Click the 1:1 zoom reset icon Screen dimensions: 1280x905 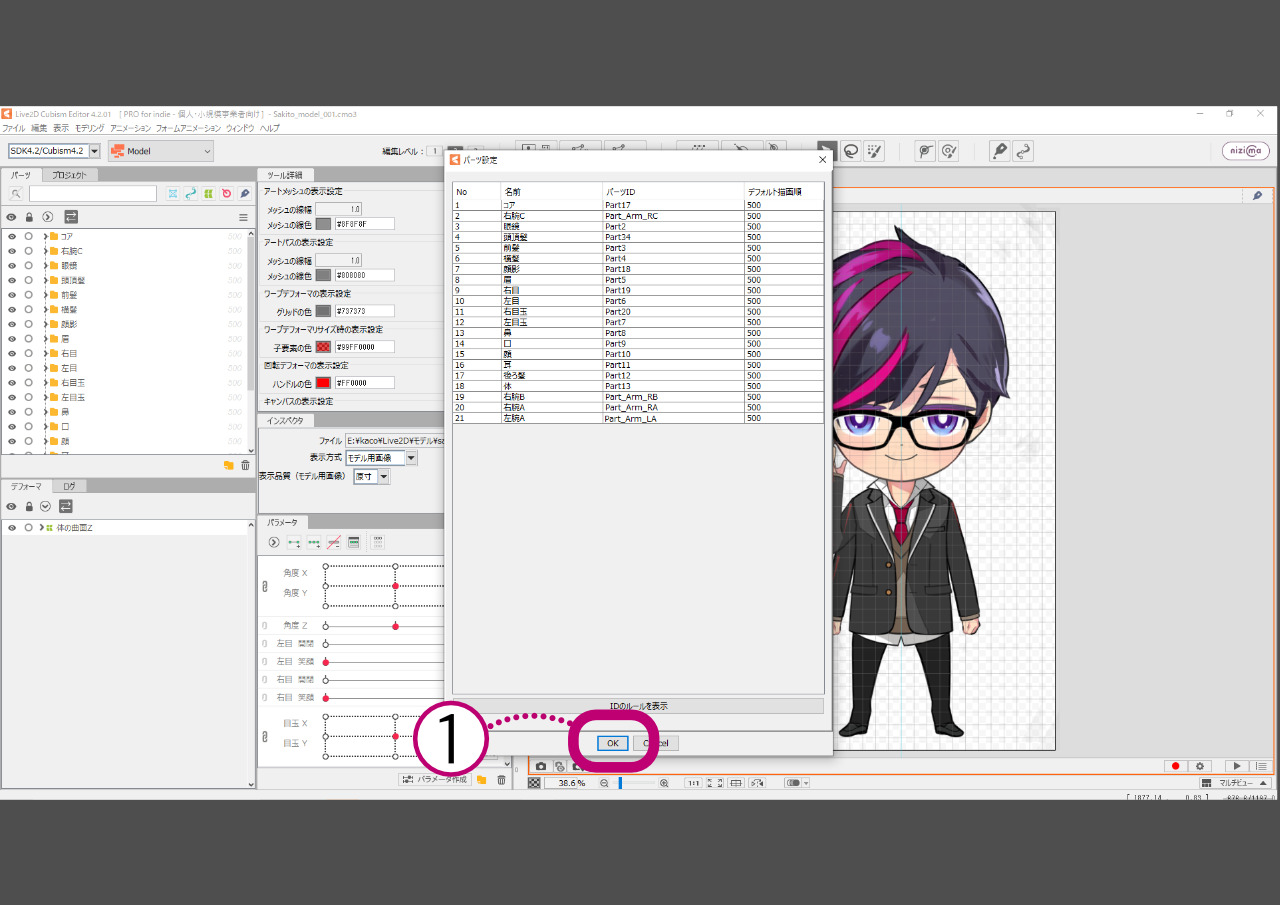pyautogui.click(x=692, y=783)
